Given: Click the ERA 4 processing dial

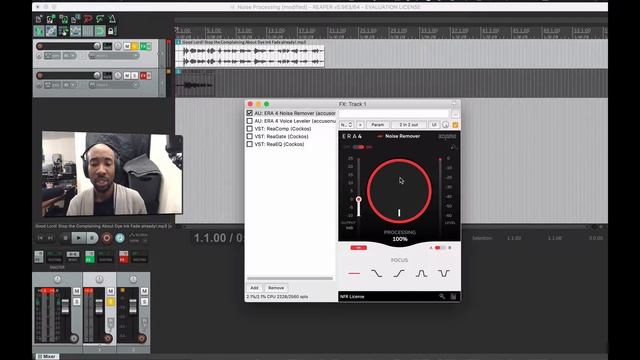Looking at the screenshot, I should (x=399, y=191).
